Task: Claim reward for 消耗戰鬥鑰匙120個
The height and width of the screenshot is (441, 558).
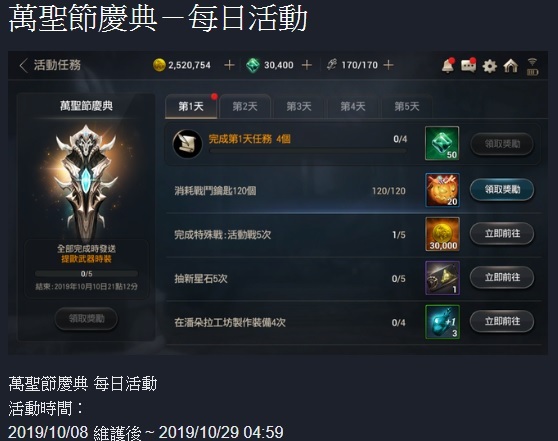Action: click(502, 190)
